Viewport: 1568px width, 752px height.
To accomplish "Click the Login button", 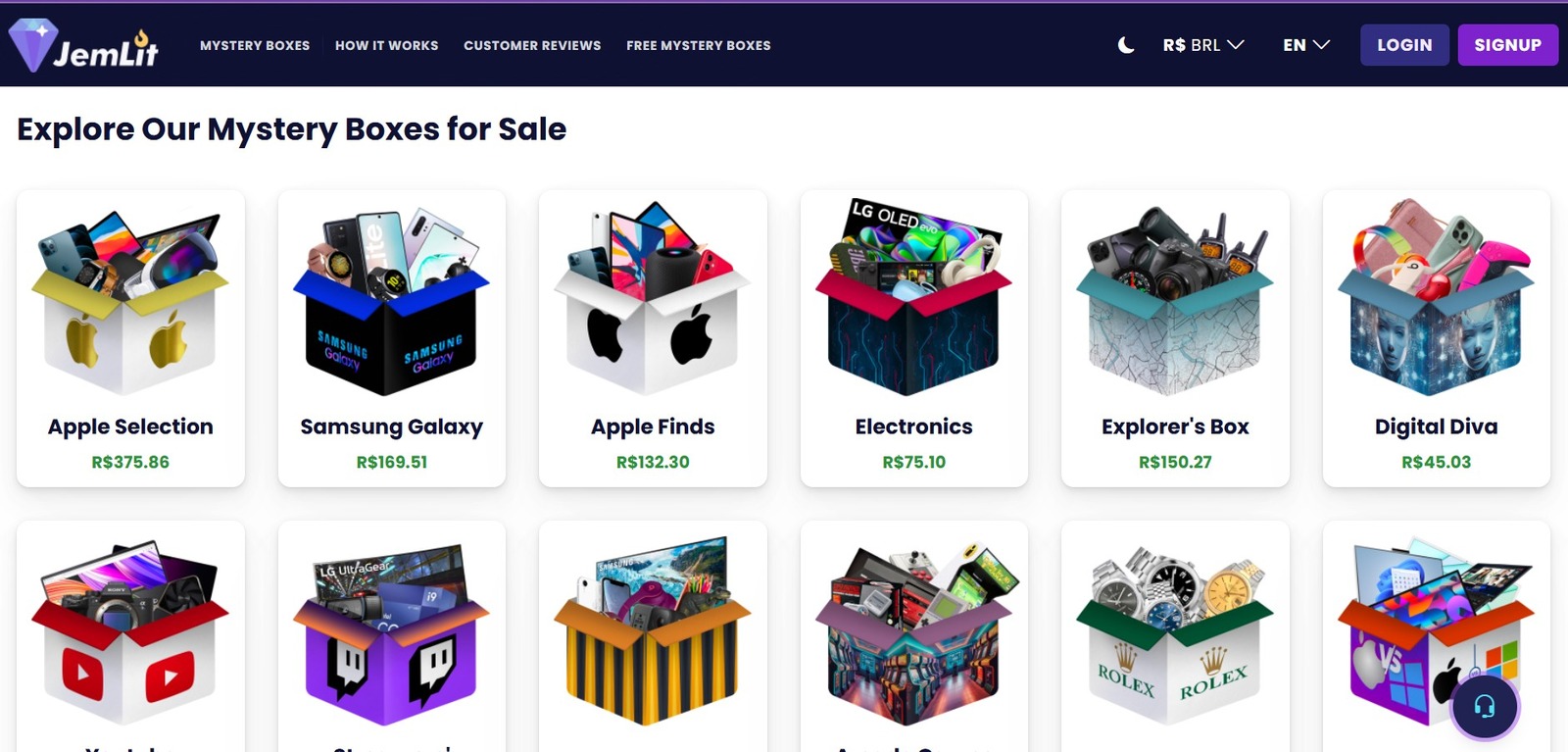I will click(1404, 45).
